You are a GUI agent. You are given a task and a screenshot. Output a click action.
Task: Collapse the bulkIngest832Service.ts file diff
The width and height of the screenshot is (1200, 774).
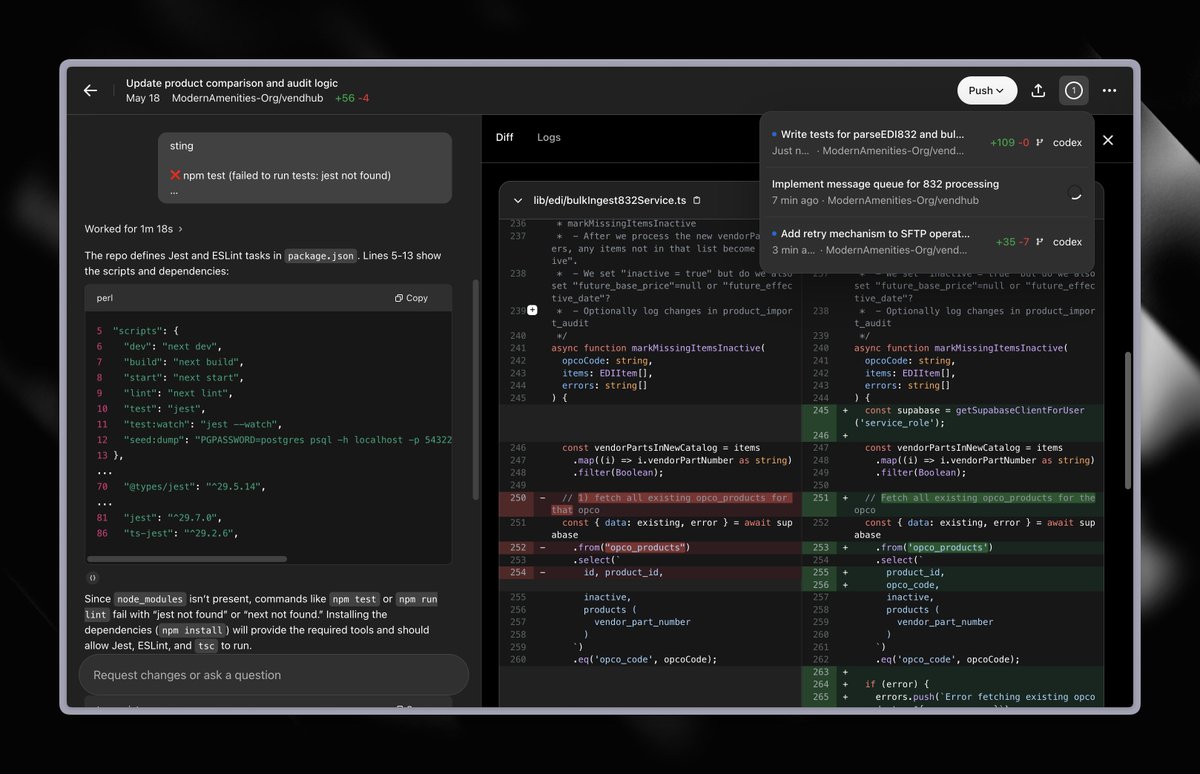518,200
